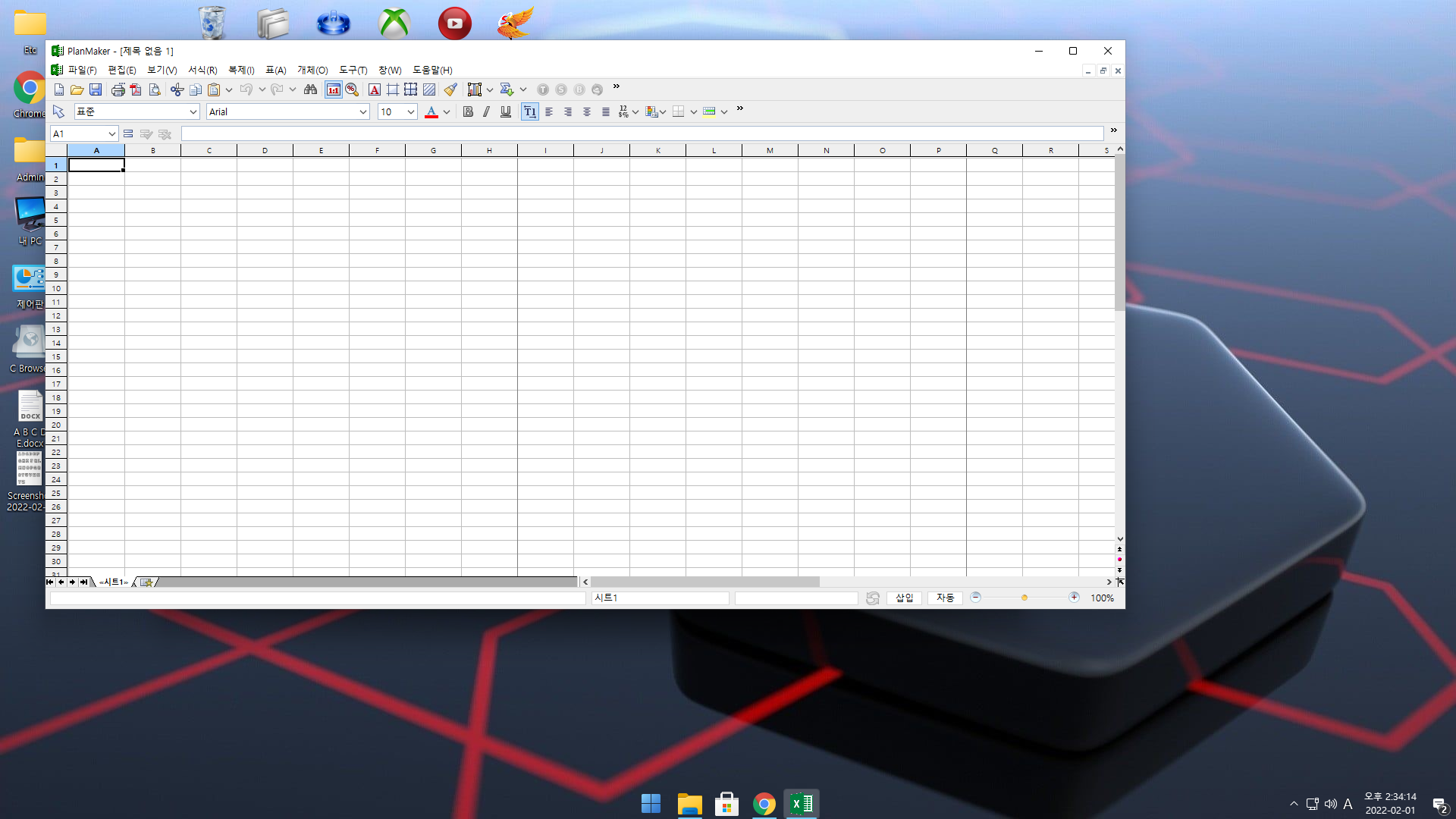This screenshot has height=819, width=1456.
Task: Click the zoom slider handle
Action: pyautogui.click(x=1024, y=598)
